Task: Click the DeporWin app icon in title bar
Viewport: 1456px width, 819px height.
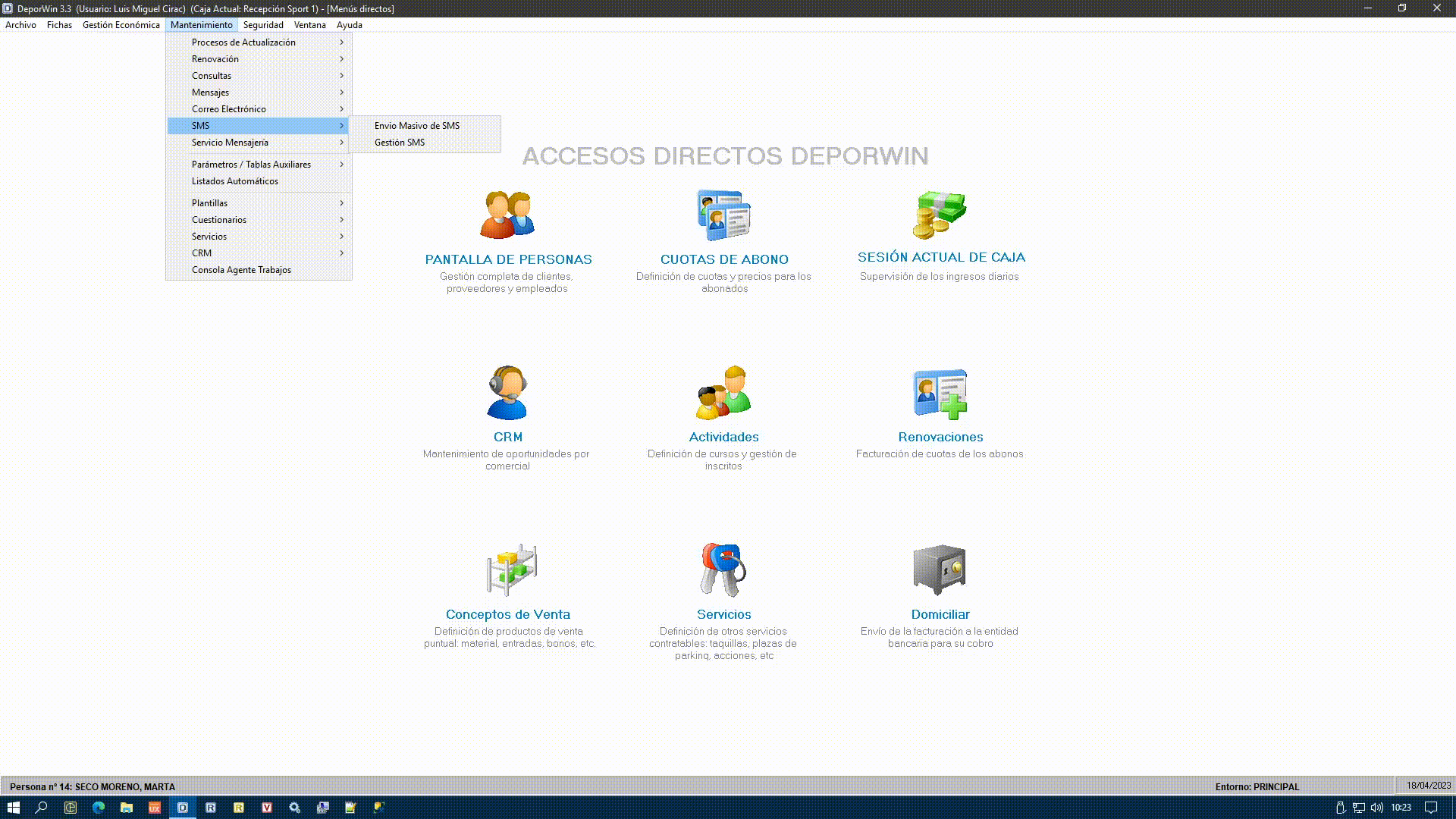Action: [x=7, y=8]
